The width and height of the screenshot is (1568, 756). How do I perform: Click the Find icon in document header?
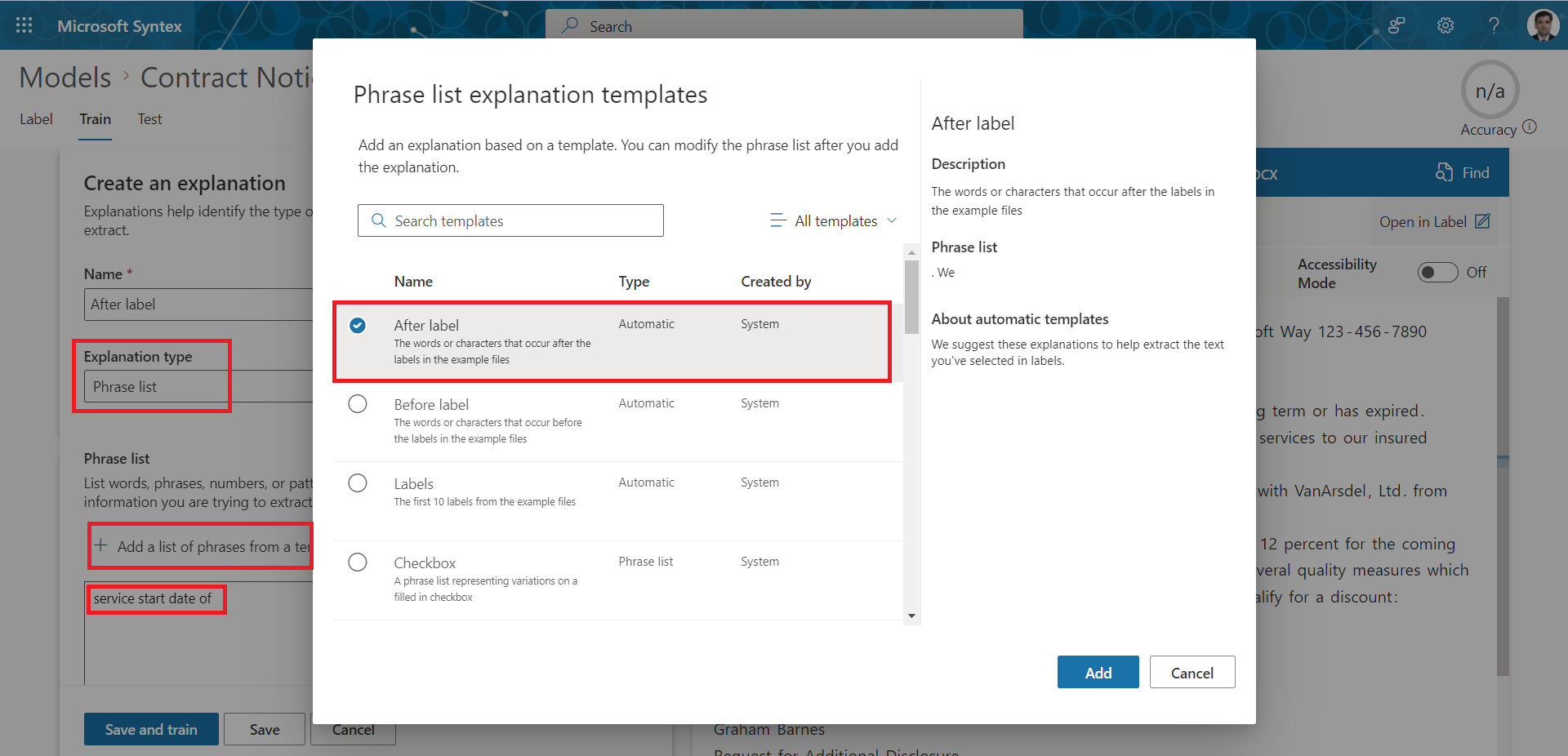(x=1445, y=172)
